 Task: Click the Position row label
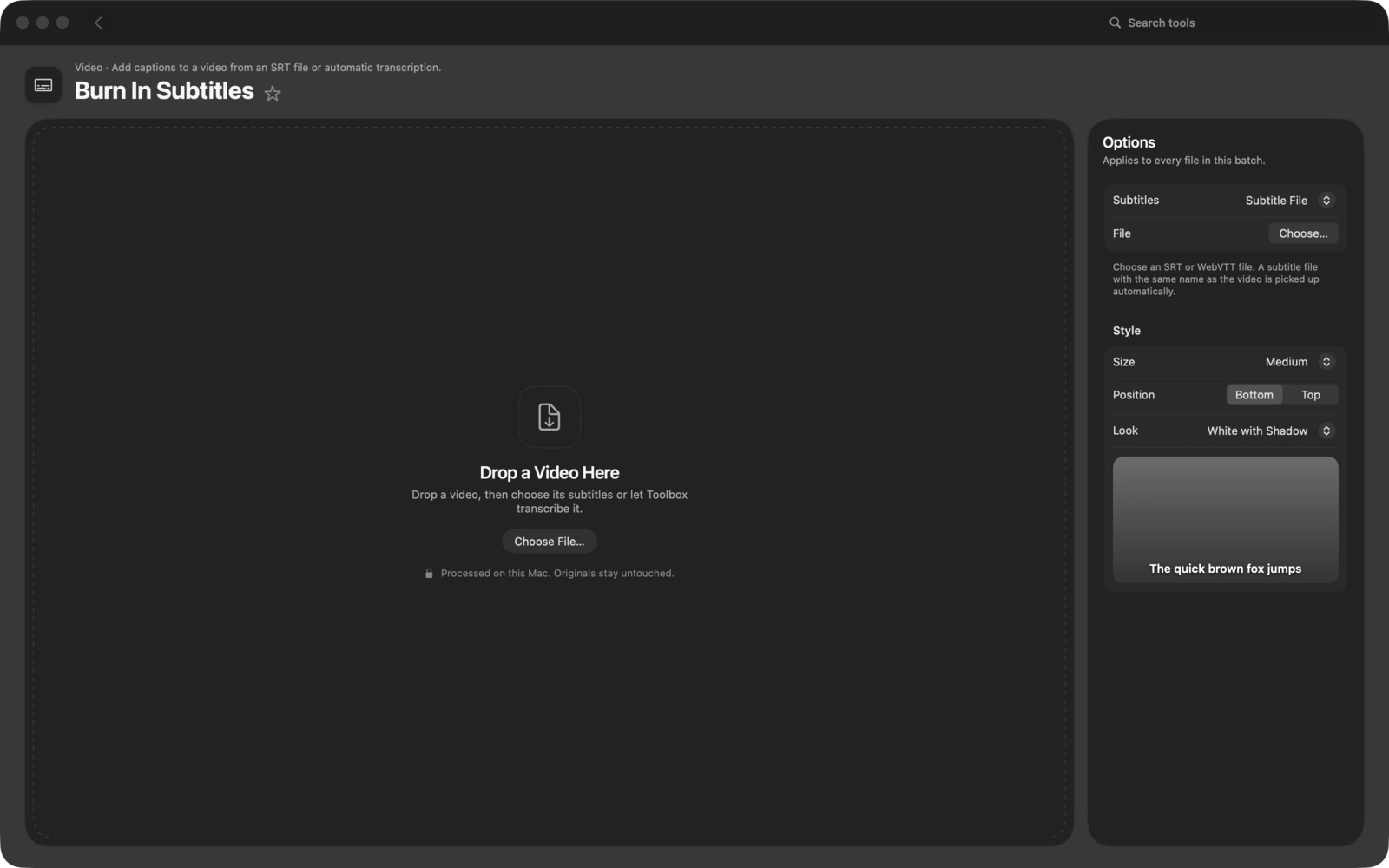[x=1134, y=395]
